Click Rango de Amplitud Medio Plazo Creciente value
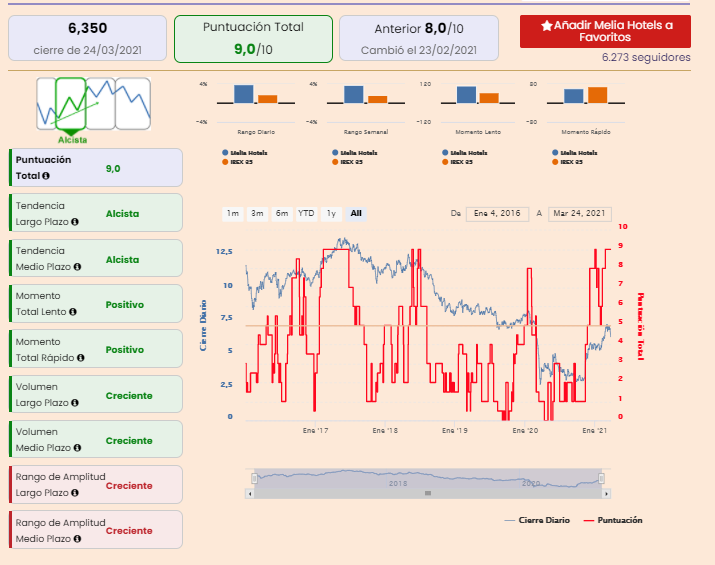The width and height of the screenshot is (715, 565). coord(129,531)
